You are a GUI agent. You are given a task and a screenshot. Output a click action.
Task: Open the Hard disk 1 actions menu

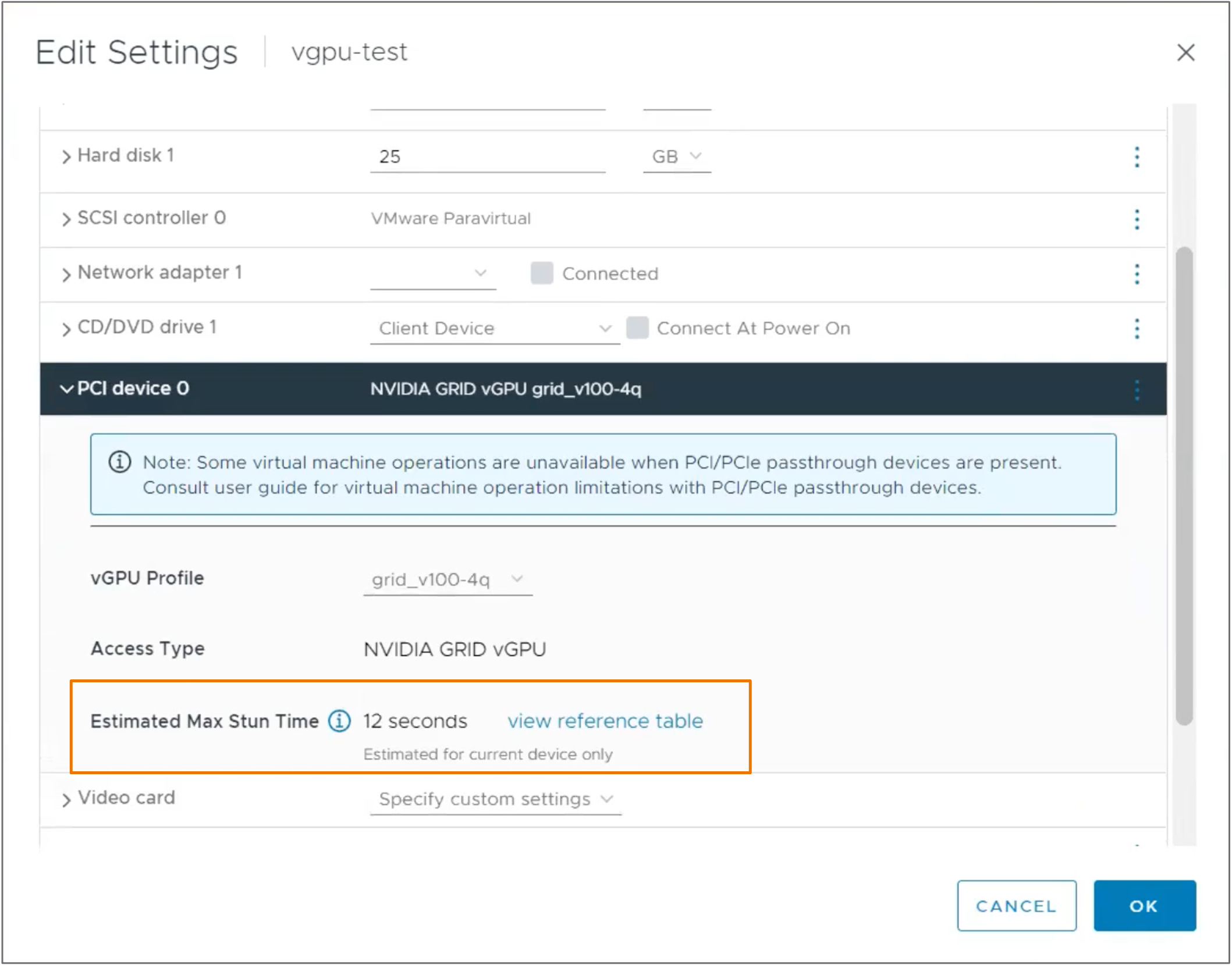click(x=1137, y=157)
